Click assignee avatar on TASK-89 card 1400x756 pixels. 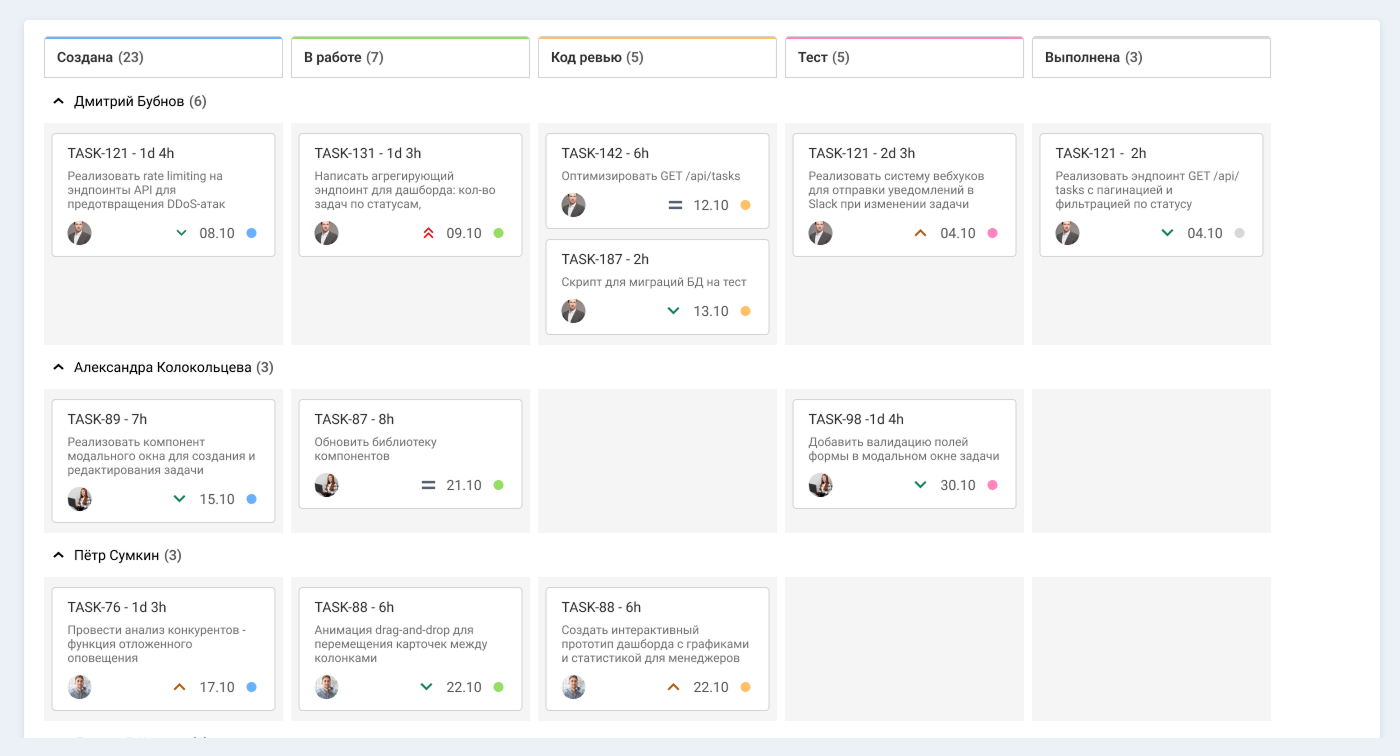coord(80,499)
